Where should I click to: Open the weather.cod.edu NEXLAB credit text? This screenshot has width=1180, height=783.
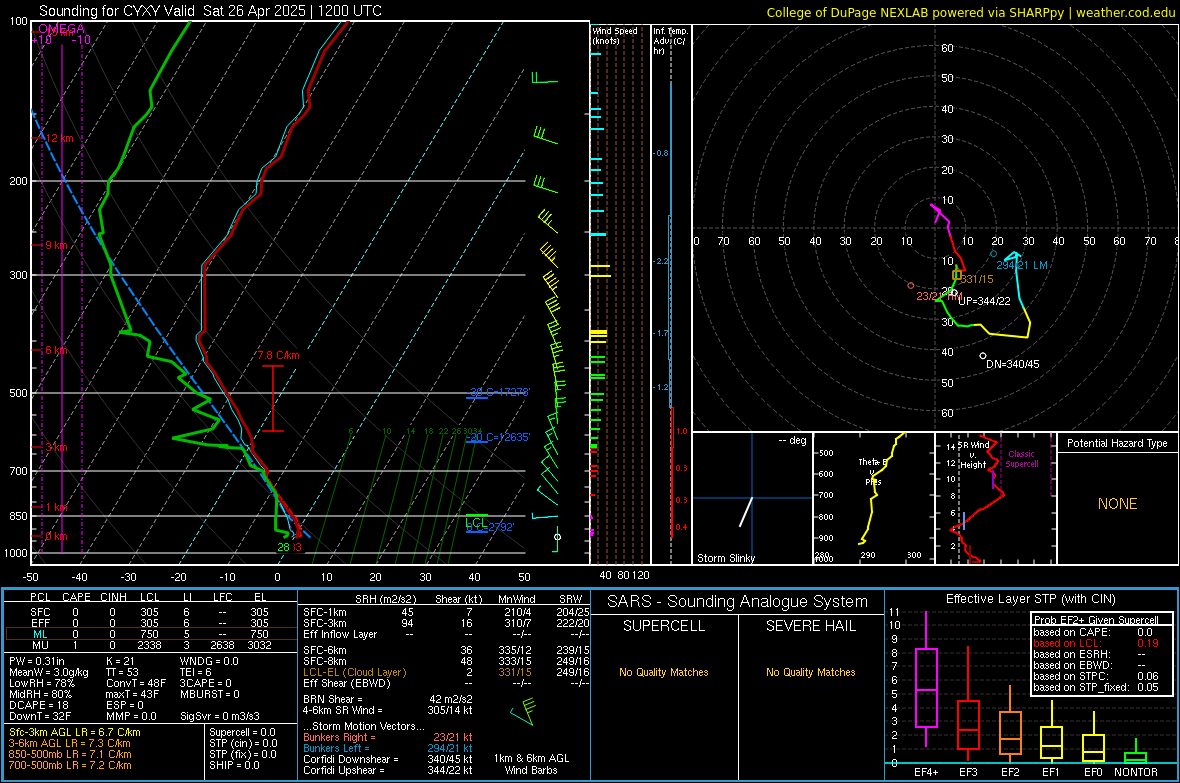[970, 12]
